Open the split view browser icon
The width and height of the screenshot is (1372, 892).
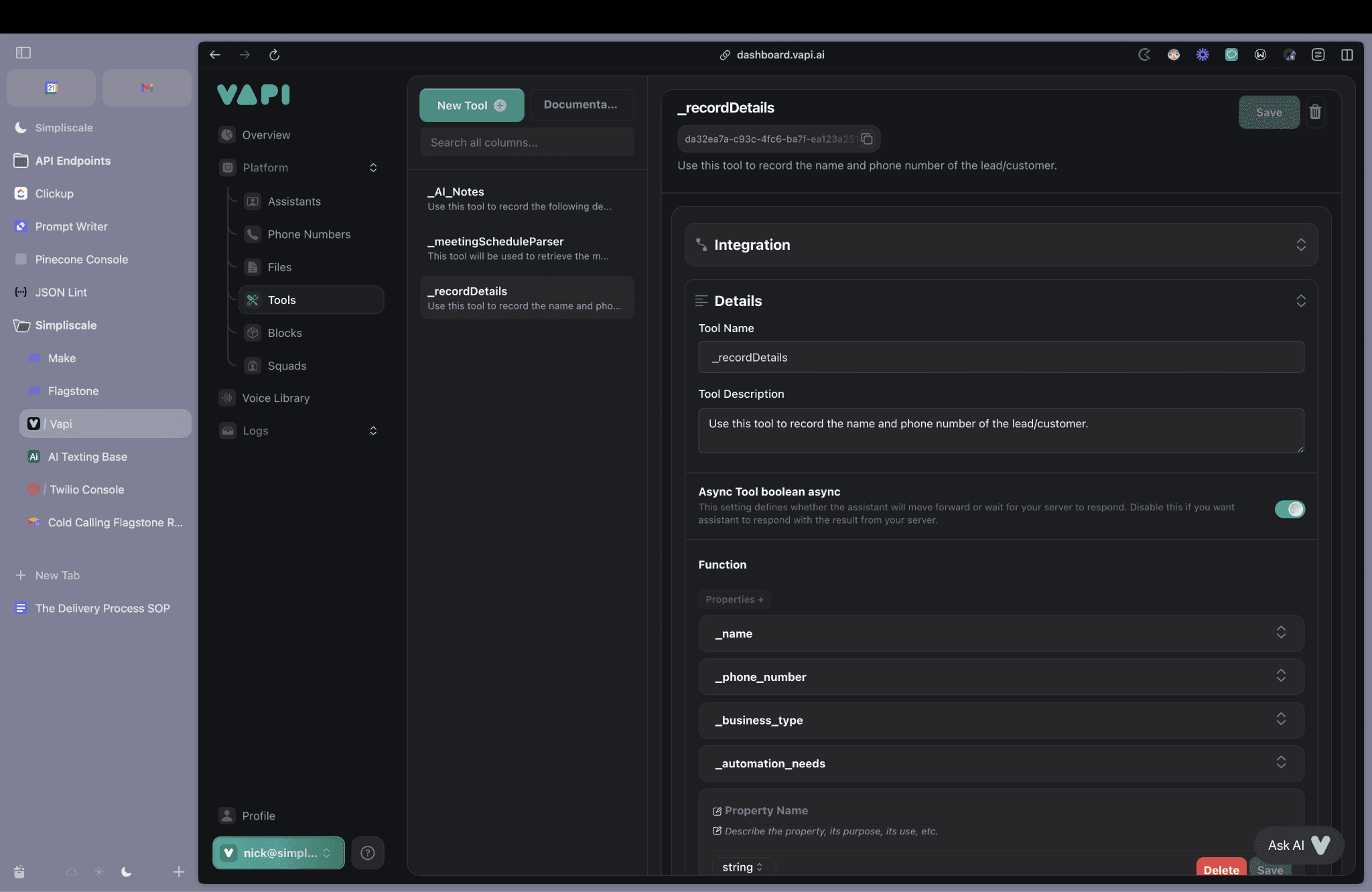coord(1347,55)
